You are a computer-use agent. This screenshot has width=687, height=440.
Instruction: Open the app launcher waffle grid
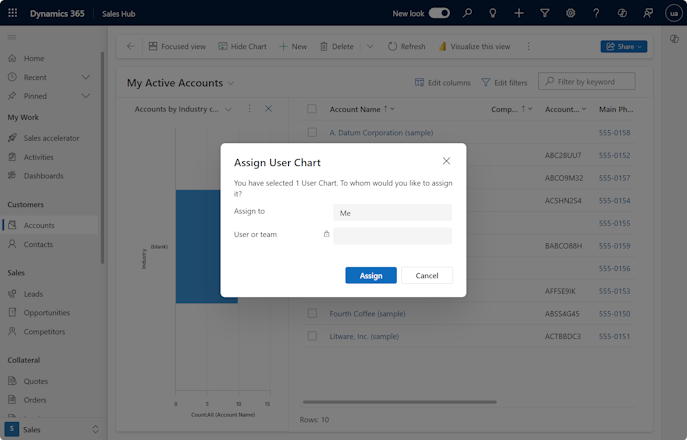[x=13, y=13]
